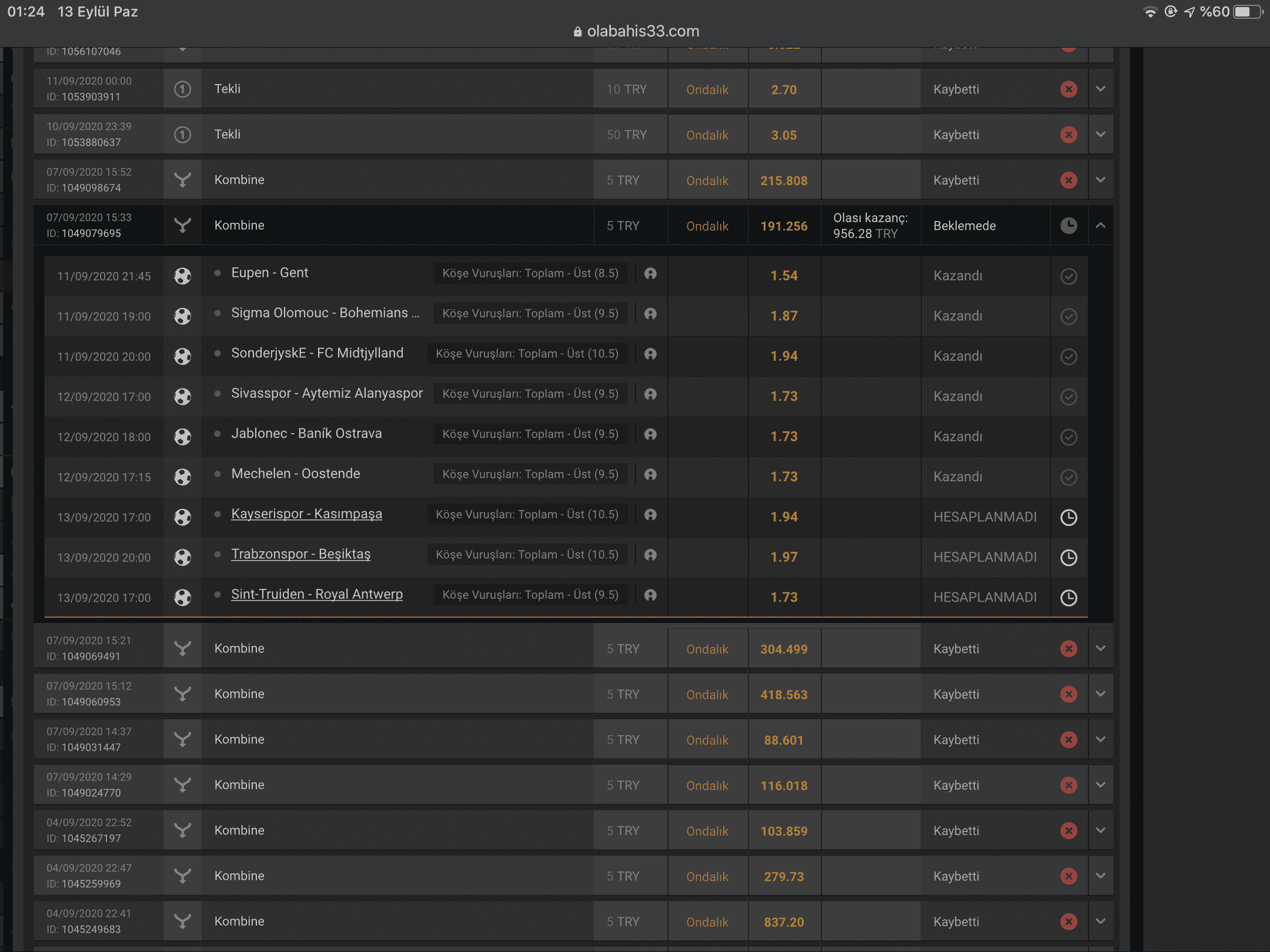
Task: Open statistics icon for Sint-Truiden - Royal Antwerp
Action: (650, 595)
